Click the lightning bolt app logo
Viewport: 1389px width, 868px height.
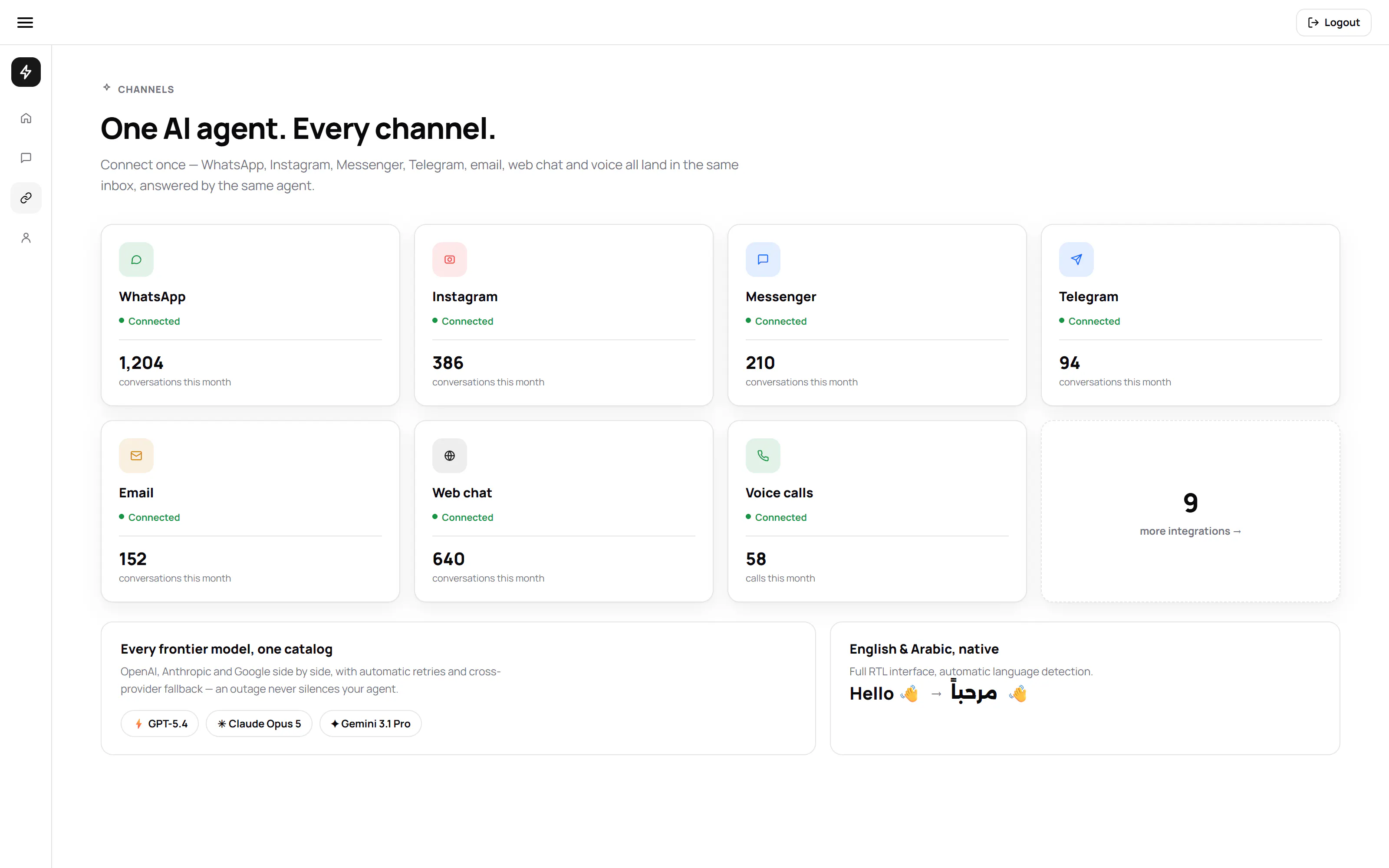[x=26, y=72]
